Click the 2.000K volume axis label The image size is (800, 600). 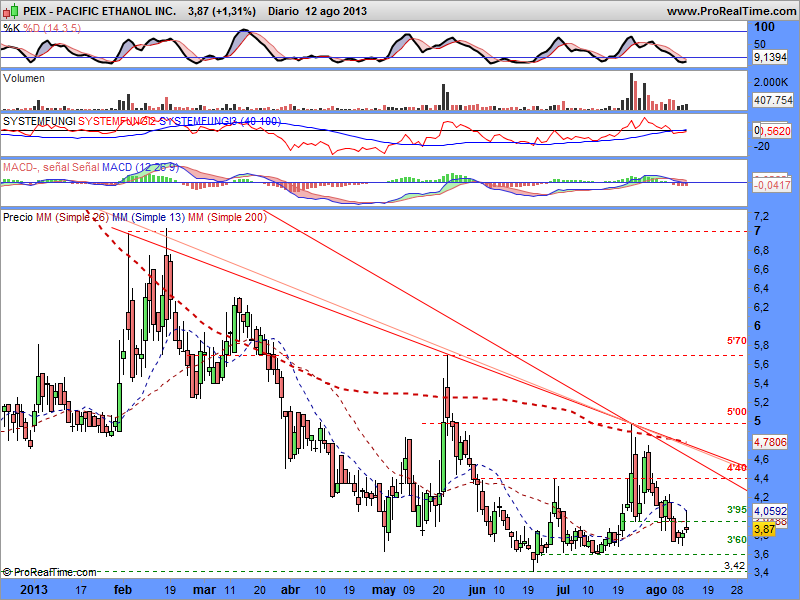pos(770,82)
